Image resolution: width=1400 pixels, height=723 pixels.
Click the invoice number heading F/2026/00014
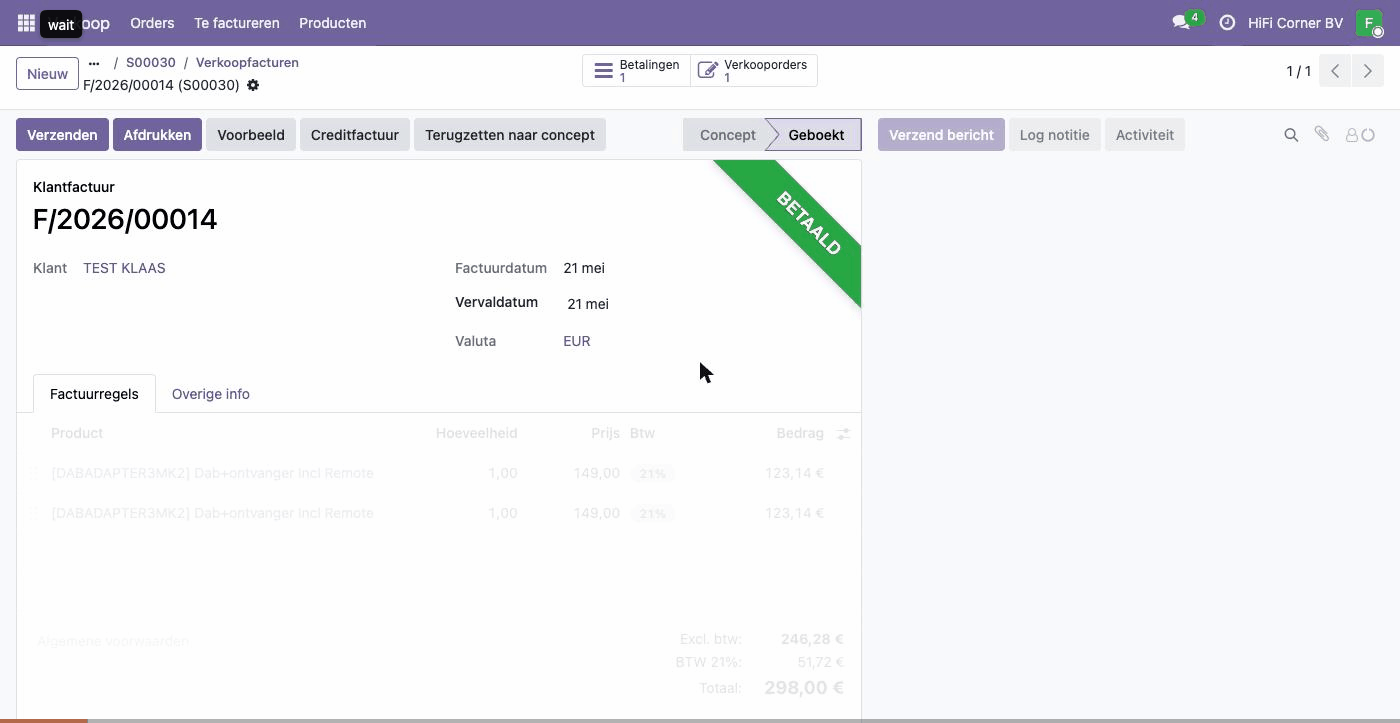125,219
